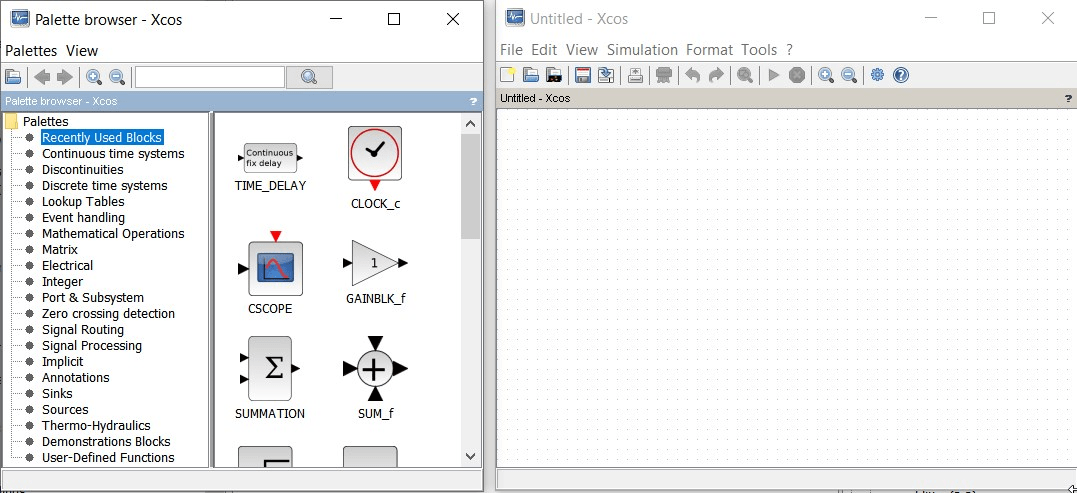Open the View menu in the Palette browser
Screen dimensions: 1077x493
[82, 51]
